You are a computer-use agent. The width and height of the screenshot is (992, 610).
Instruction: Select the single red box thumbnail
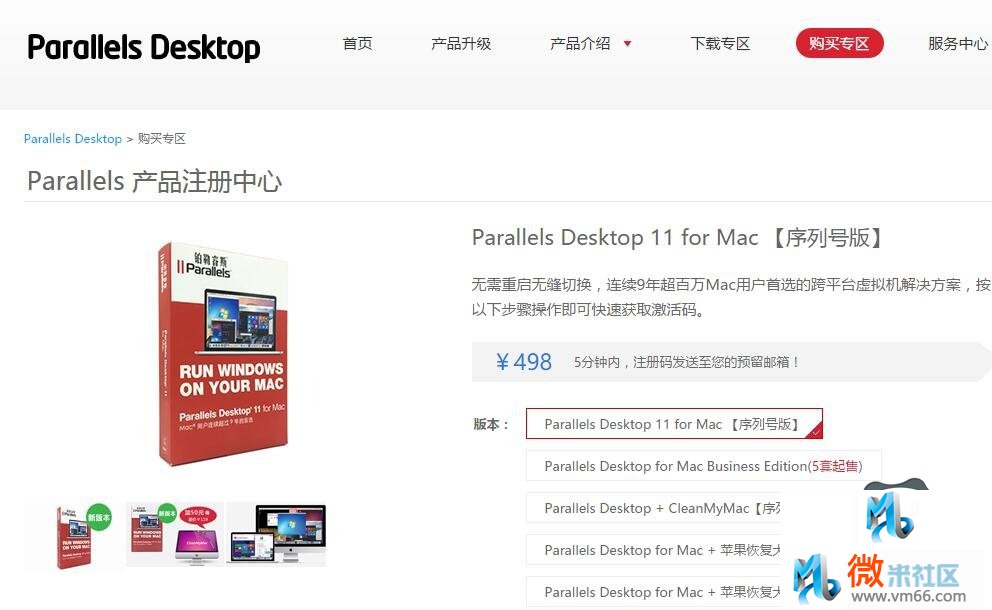point(75,537)
